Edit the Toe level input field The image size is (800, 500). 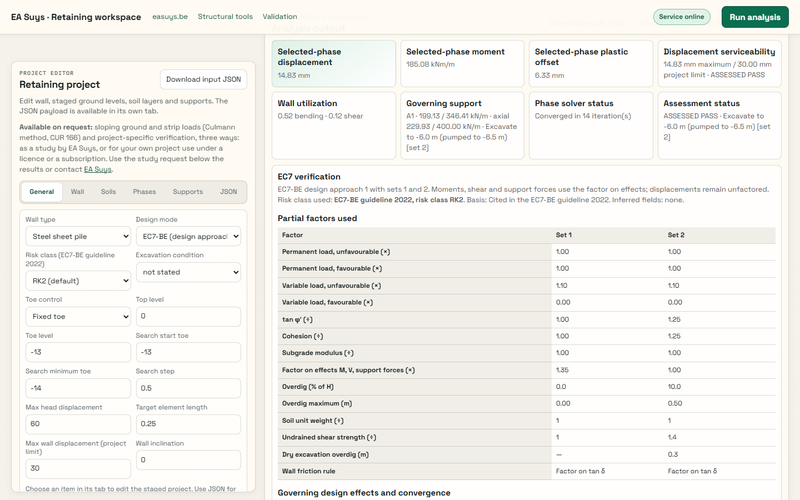(78, 352)
